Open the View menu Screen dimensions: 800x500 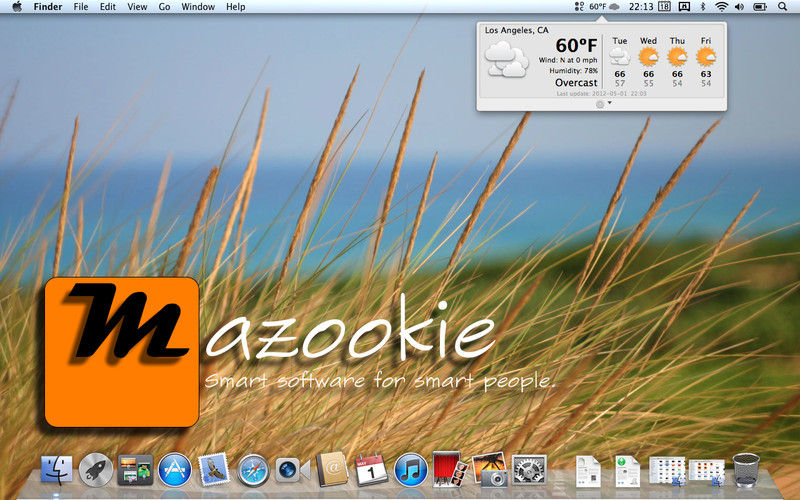(x=137, y=7)
